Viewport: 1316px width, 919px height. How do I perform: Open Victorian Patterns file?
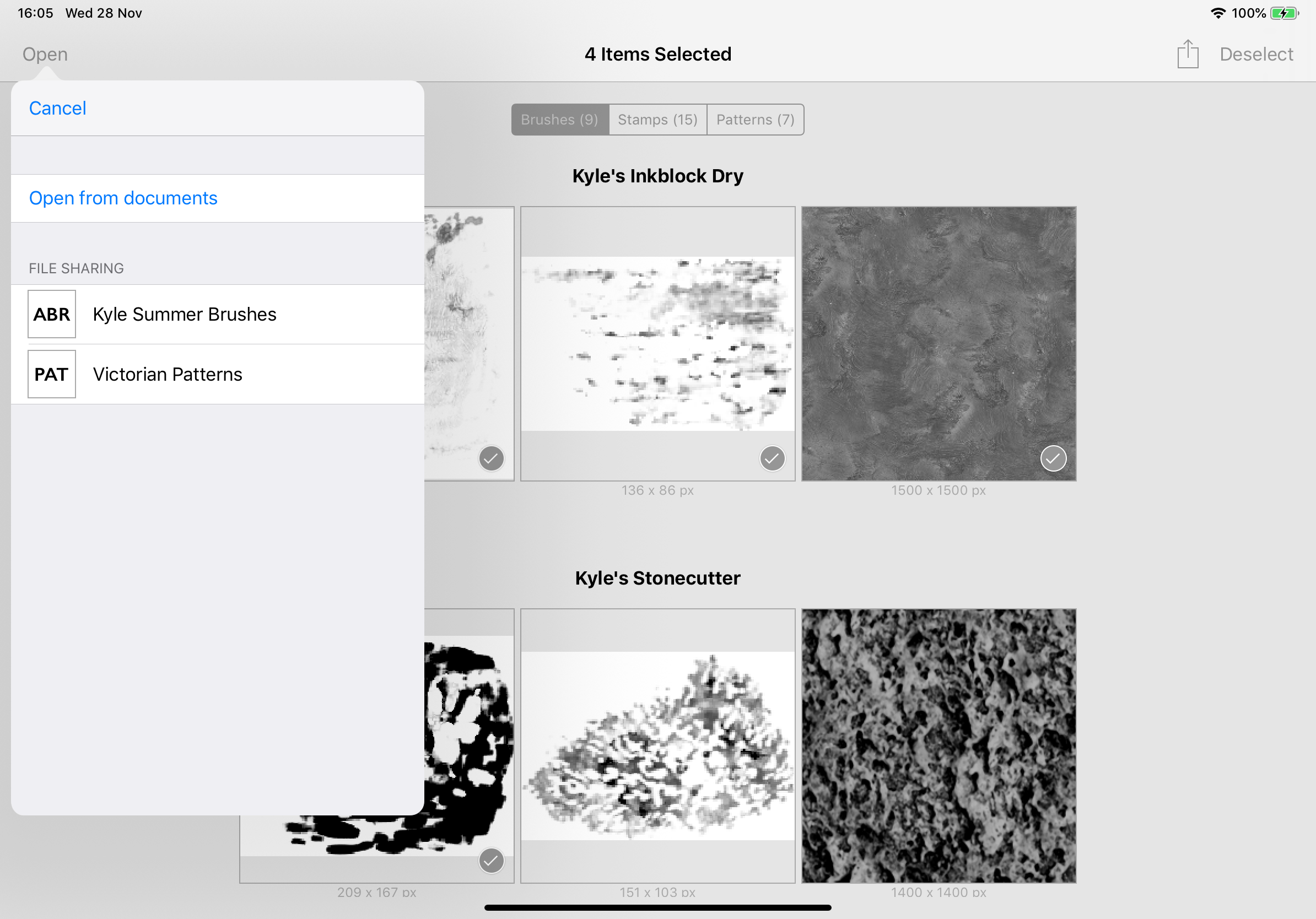[x=168, y=374]
